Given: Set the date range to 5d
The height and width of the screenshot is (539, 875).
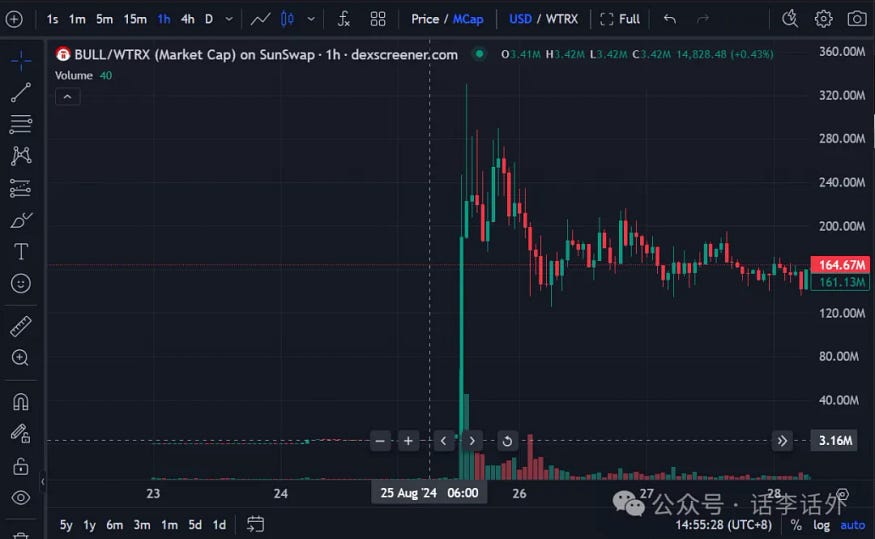Looking at the screenshot, I should click(x=195, y=525).
